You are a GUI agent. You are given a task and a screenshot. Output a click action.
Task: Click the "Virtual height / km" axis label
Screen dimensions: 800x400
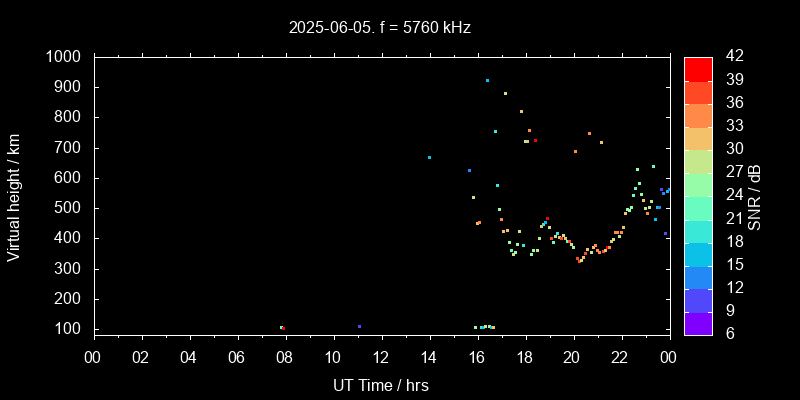coord(14,195)
